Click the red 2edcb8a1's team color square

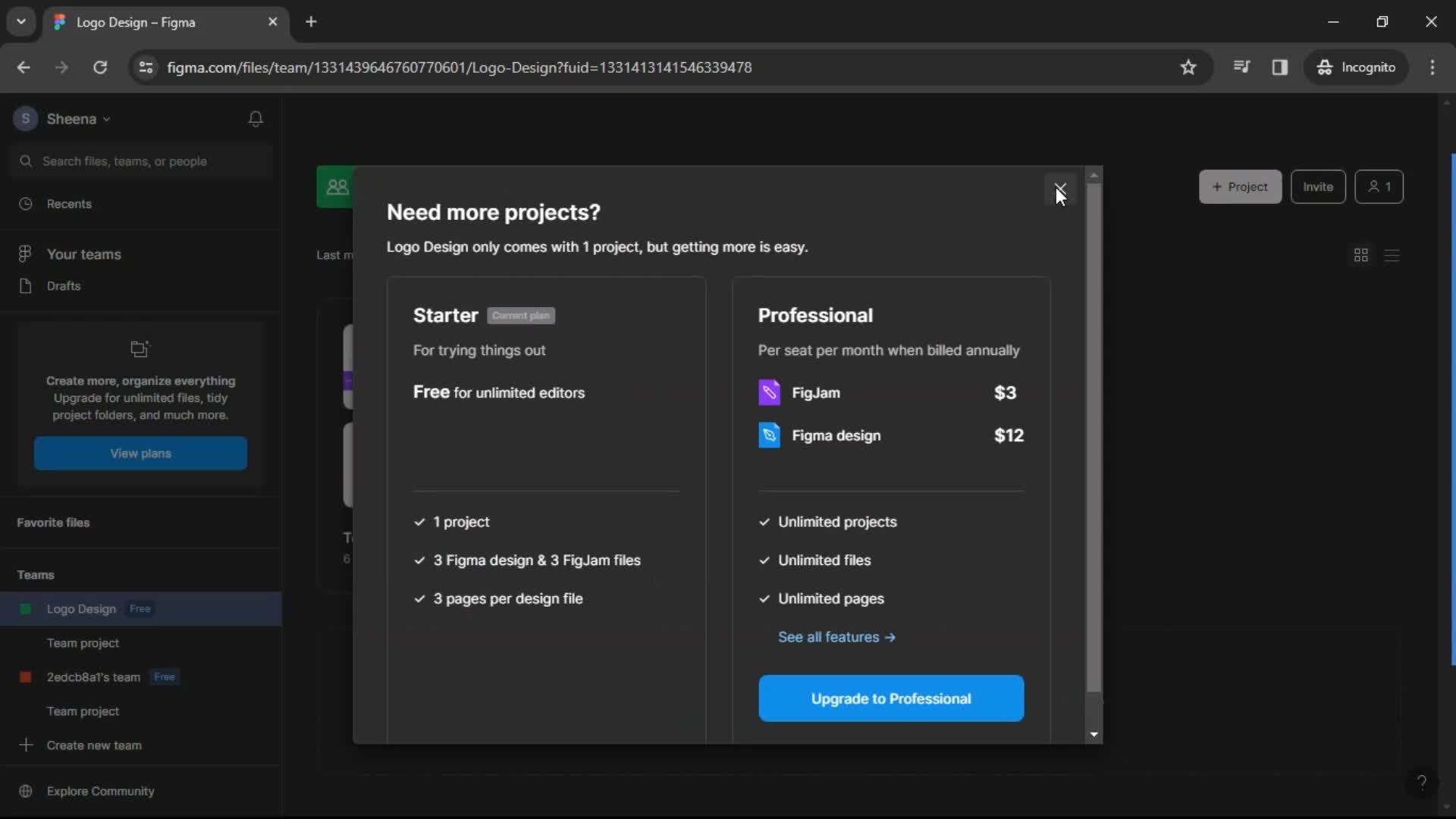(25, 677)
